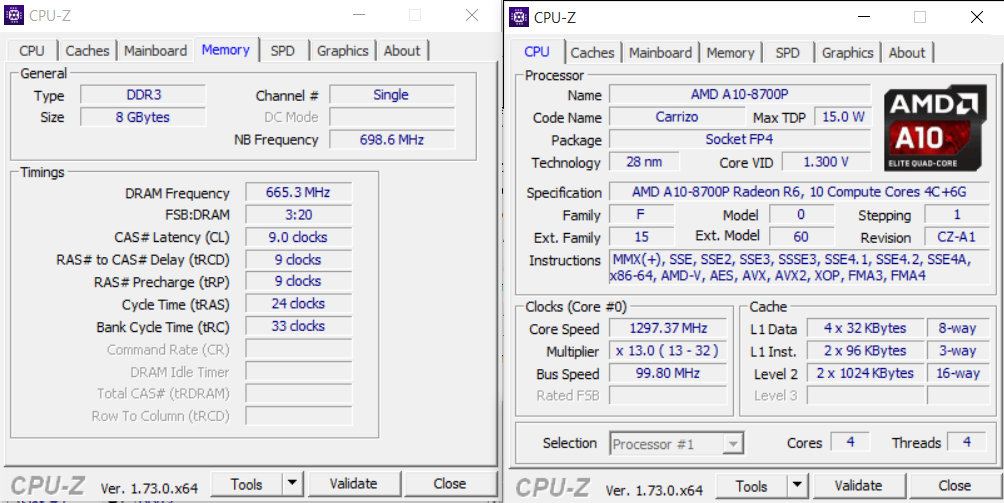Image resolution: width=1004 pixels, height=503 pixels.
Task: Open Processor #1 selection dropdown
Action: click(x=676, y=444)
